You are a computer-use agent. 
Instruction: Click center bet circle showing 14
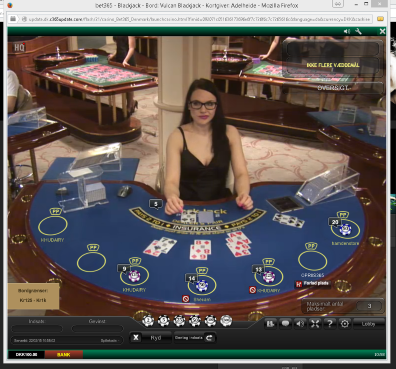(x=202, y=285)
